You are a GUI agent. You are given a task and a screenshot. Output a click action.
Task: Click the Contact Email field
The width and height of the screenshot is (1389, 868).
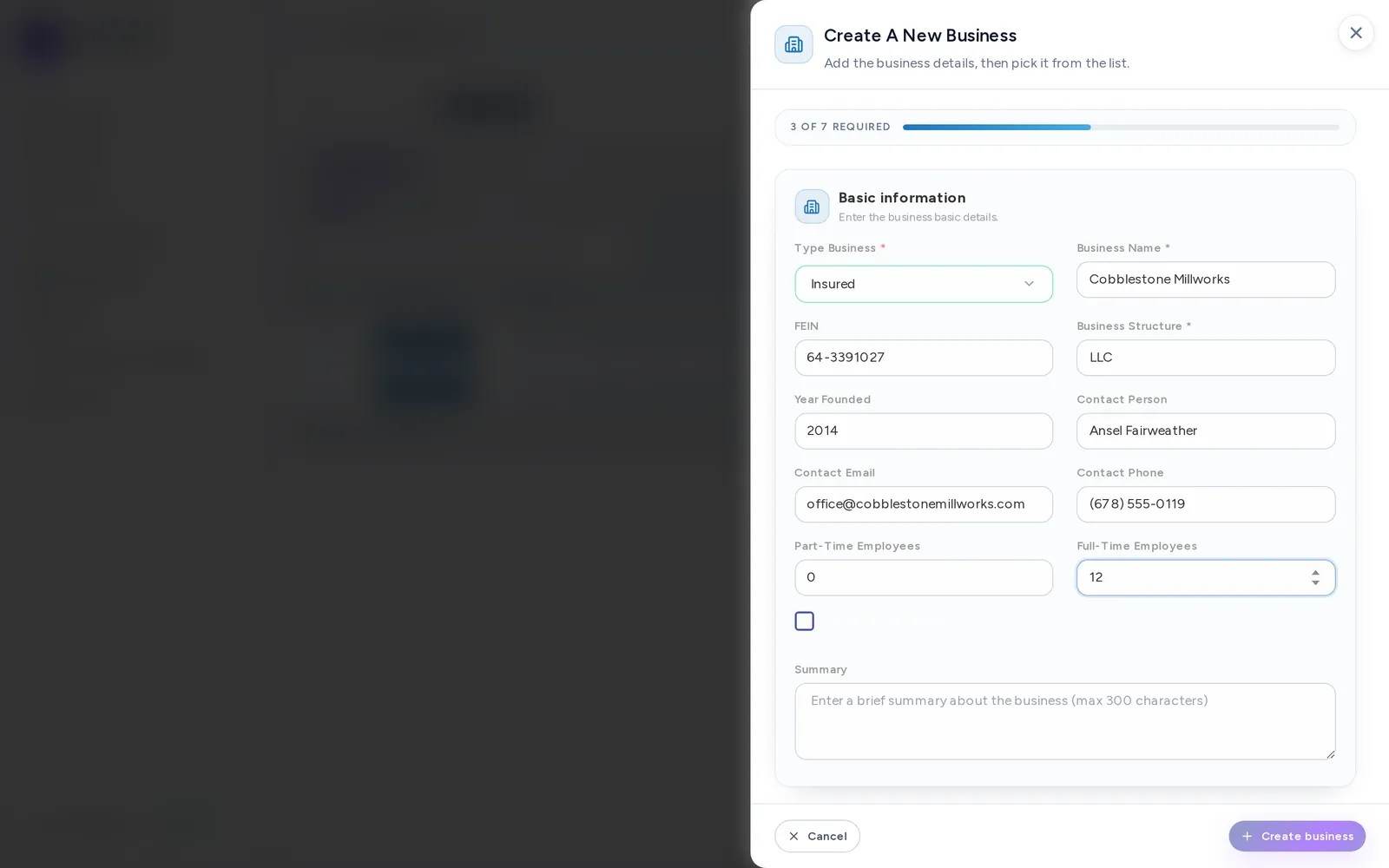point(923,504)
